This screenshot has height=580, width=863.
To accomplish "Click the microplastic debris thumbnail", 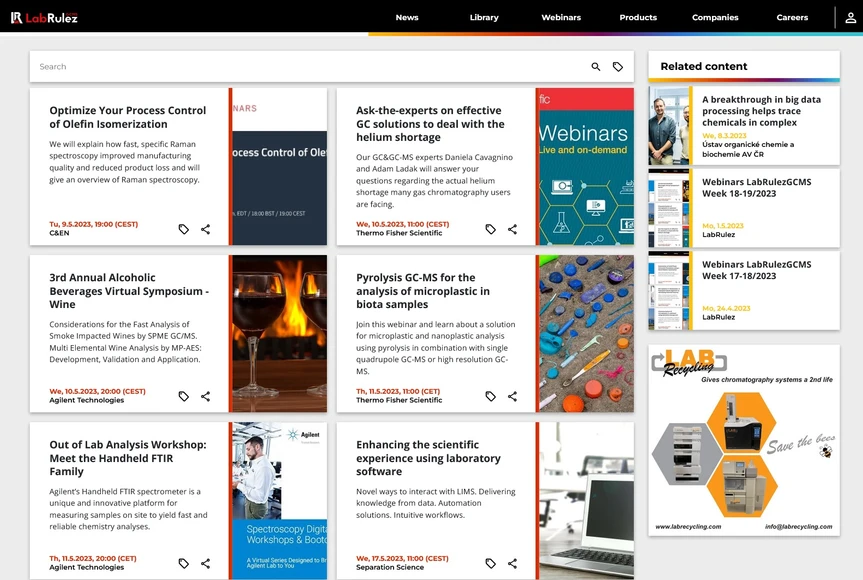I will pos(586,333).
